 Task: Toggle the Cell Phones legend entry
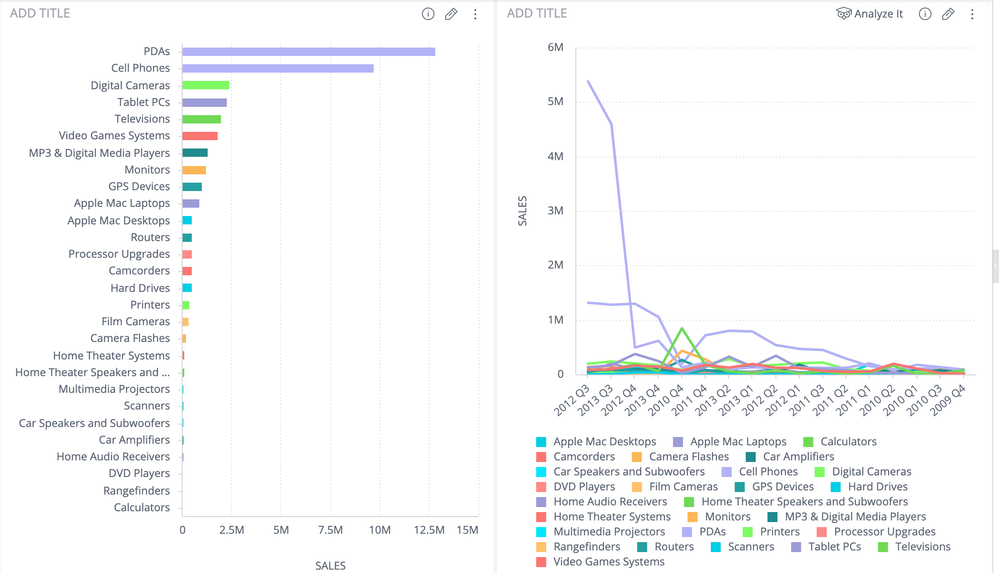(767, 472)
